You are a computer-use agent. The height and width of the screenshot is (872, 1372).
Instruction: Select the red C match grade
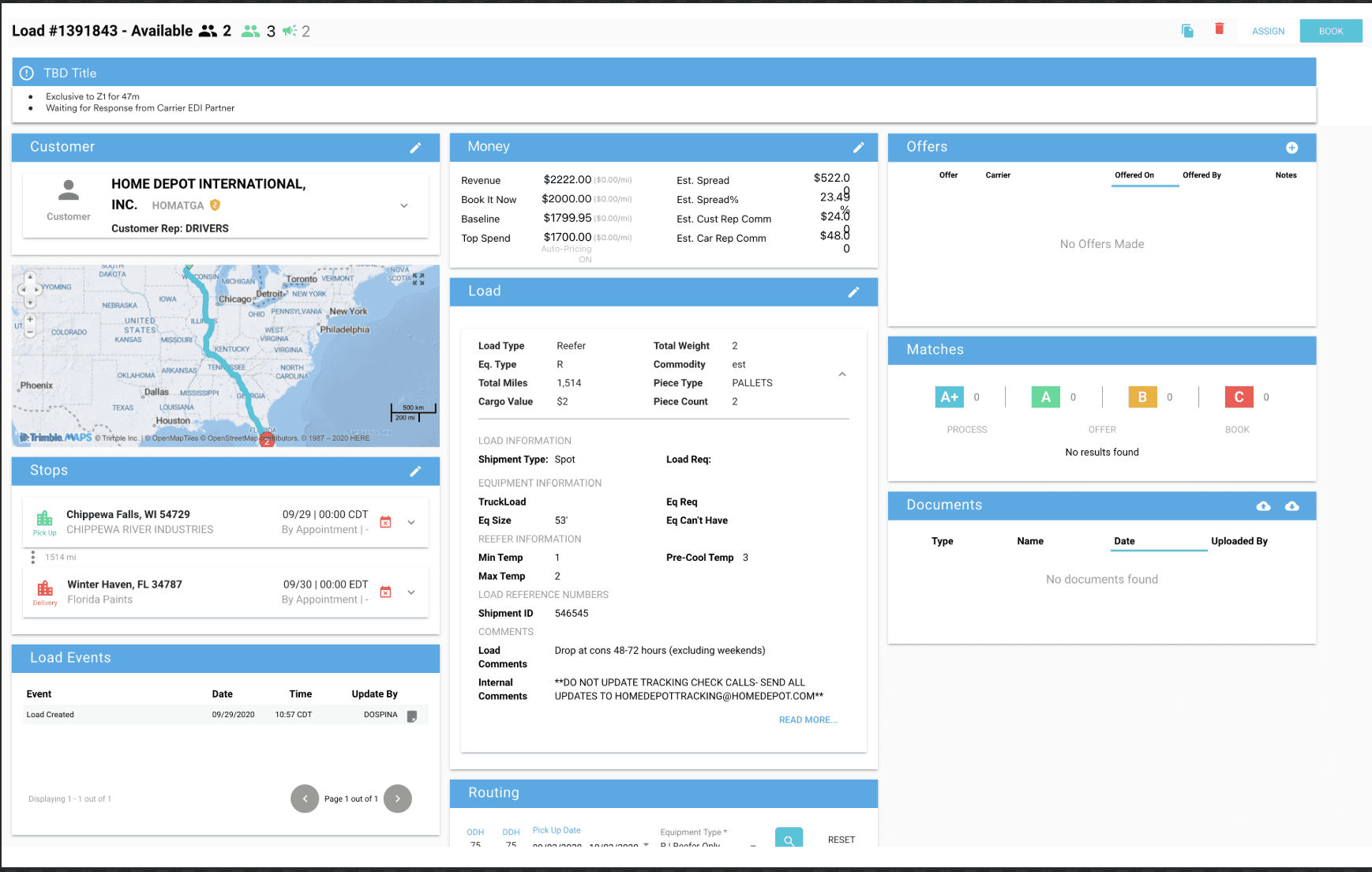coord(1239,397)
